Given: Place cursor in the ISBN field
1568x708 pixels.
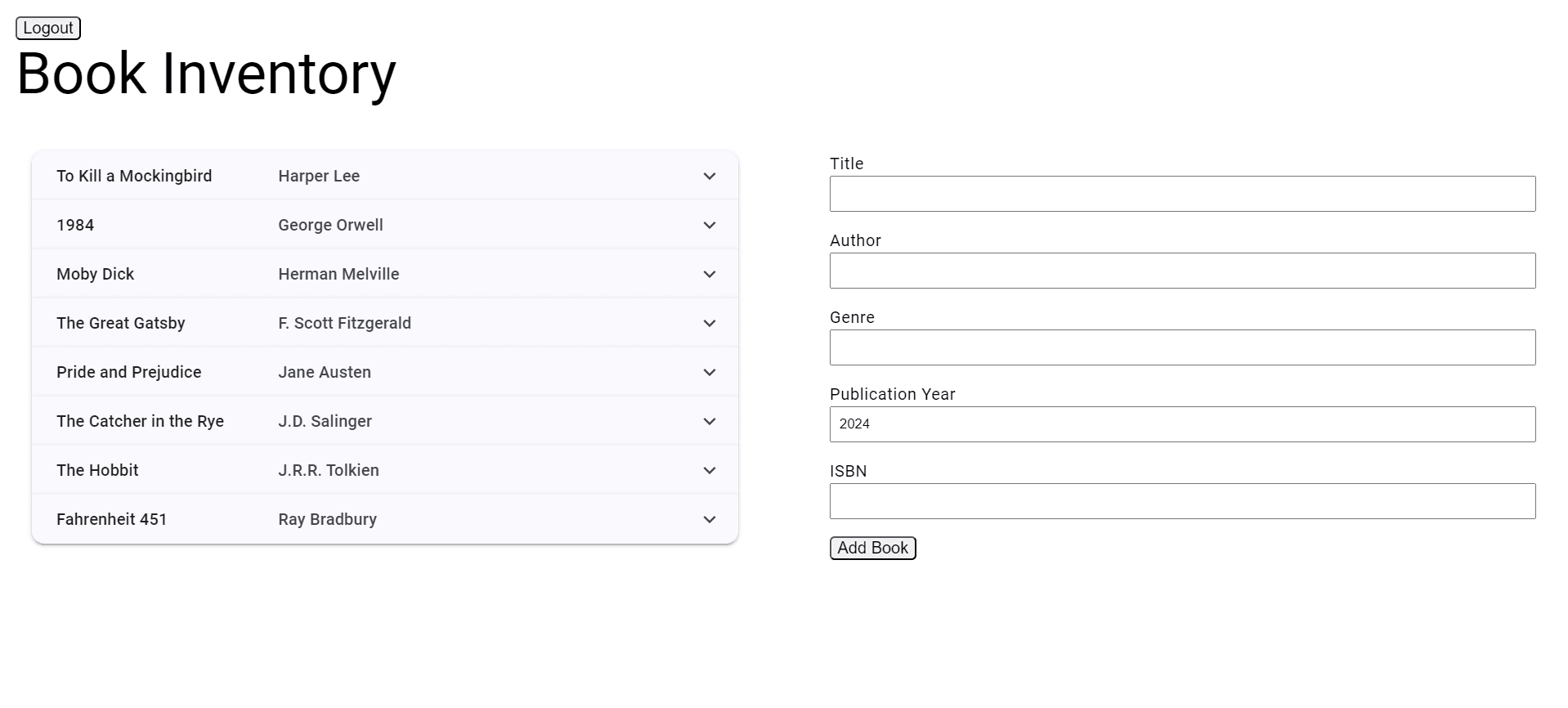Looking at the screenshot, I should [1181, 501].
